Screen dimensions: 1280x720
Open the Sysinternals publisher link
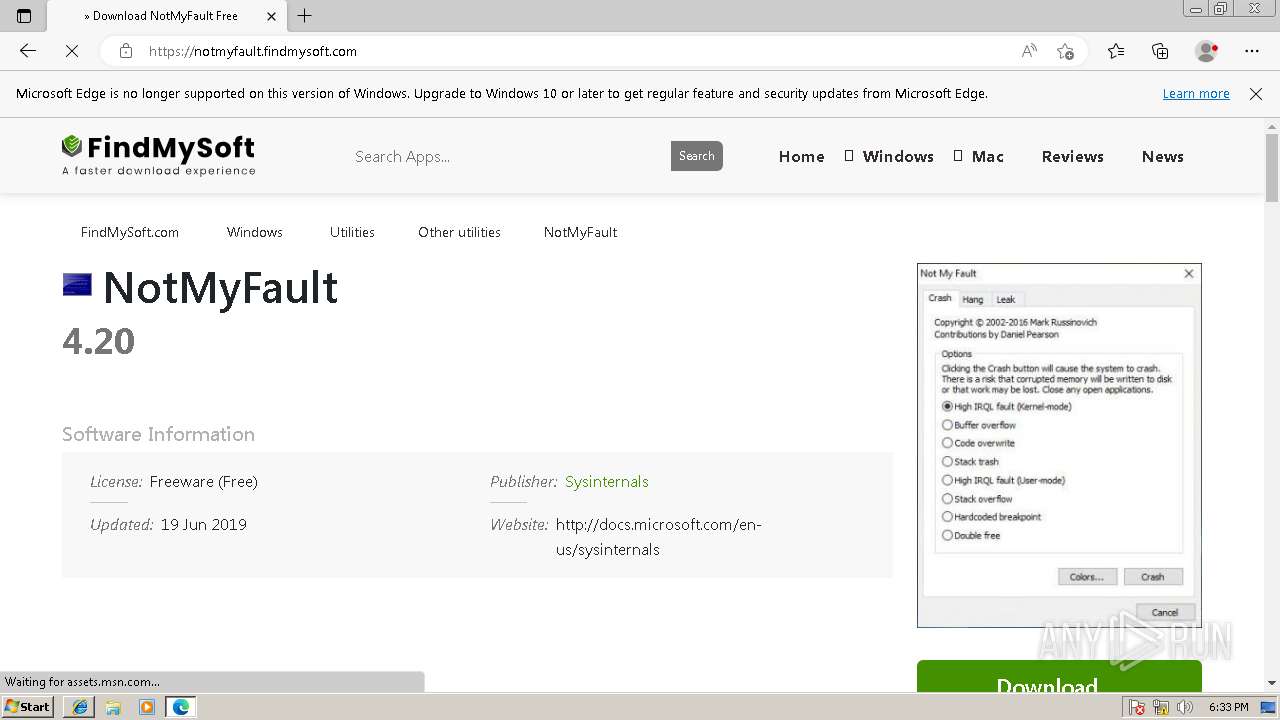tap(607, 482)
